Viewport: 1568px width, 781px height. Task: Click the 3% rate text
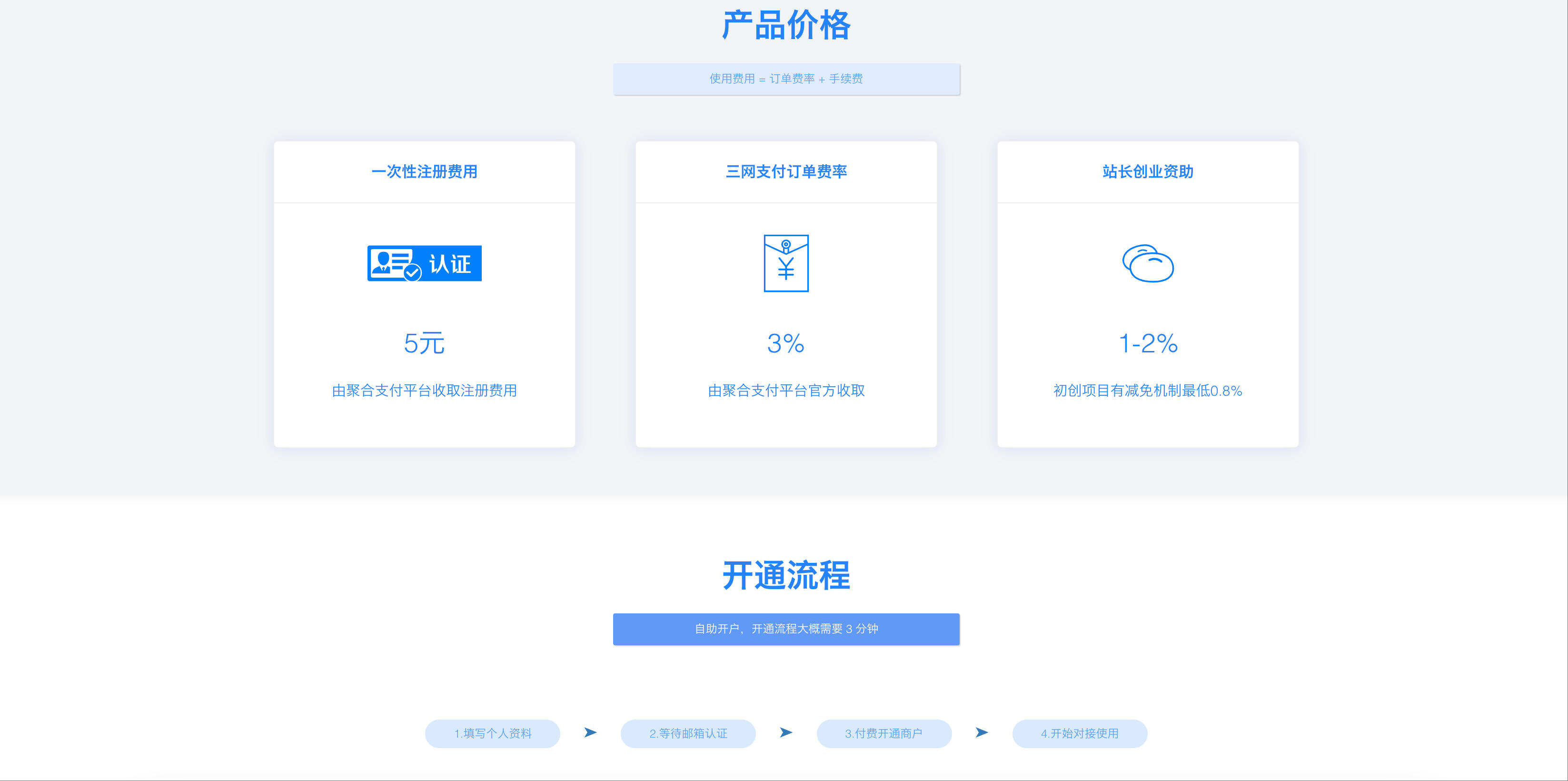tap(786, 343)
